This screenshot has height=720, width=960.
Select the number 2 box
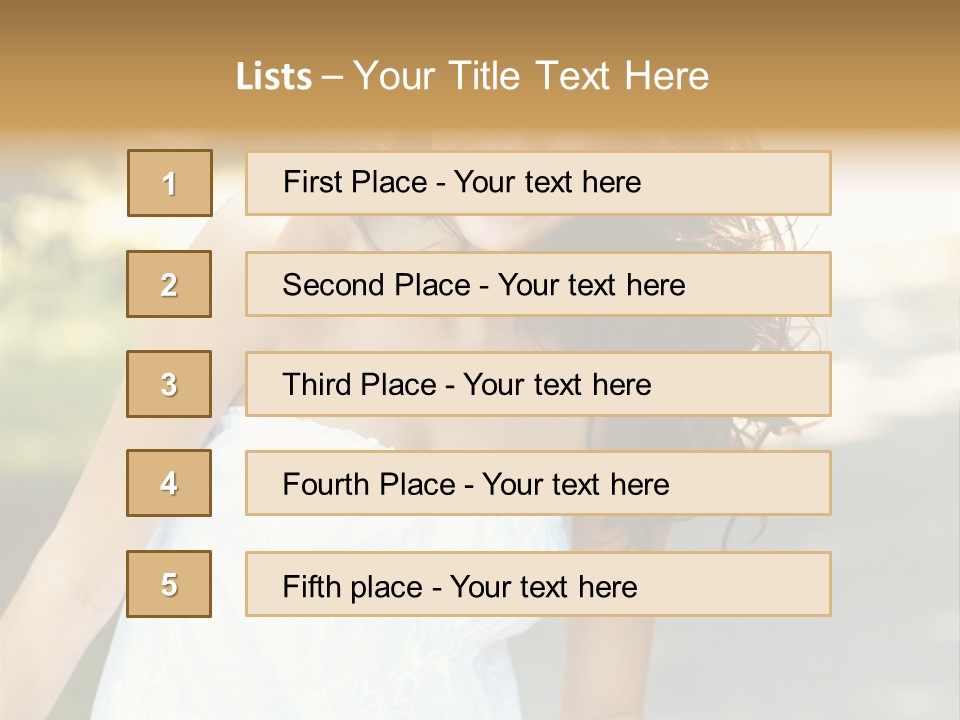point(169,284)
